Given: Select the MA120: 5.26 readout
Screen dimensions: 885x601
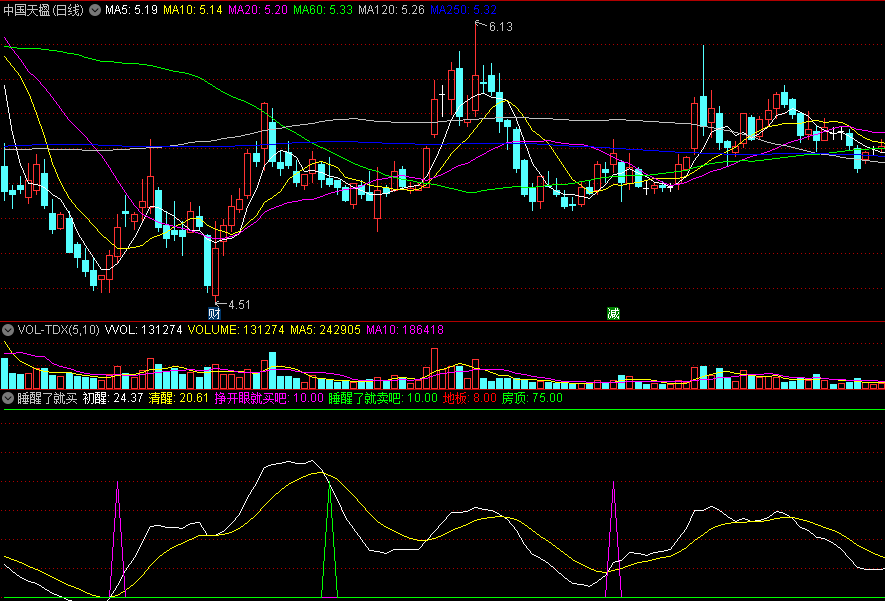Looking at the screenshot, I should point(391,10).
